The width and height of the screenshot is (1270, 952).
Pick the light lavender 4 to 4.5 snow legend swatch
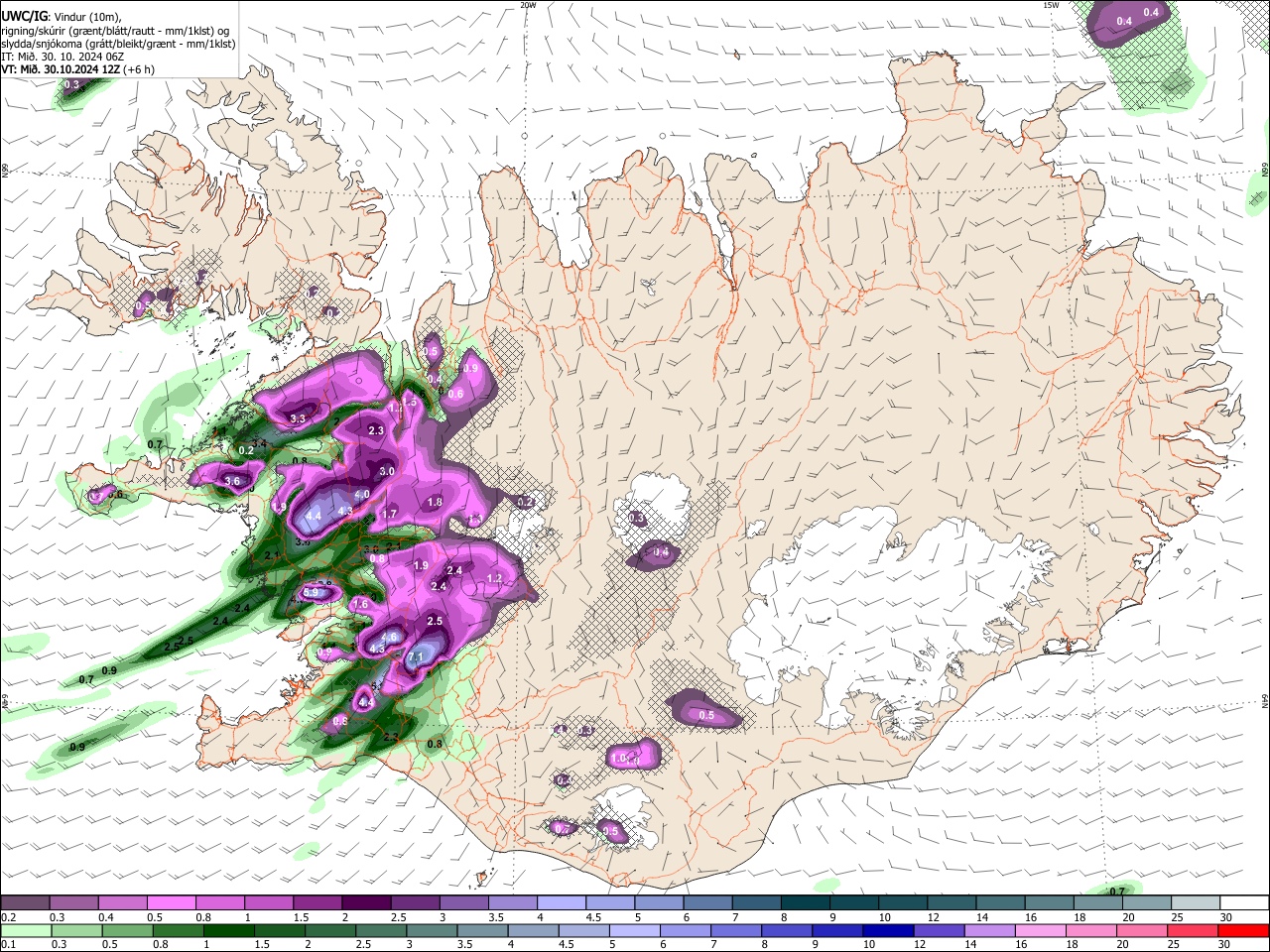tap(562, 902)
